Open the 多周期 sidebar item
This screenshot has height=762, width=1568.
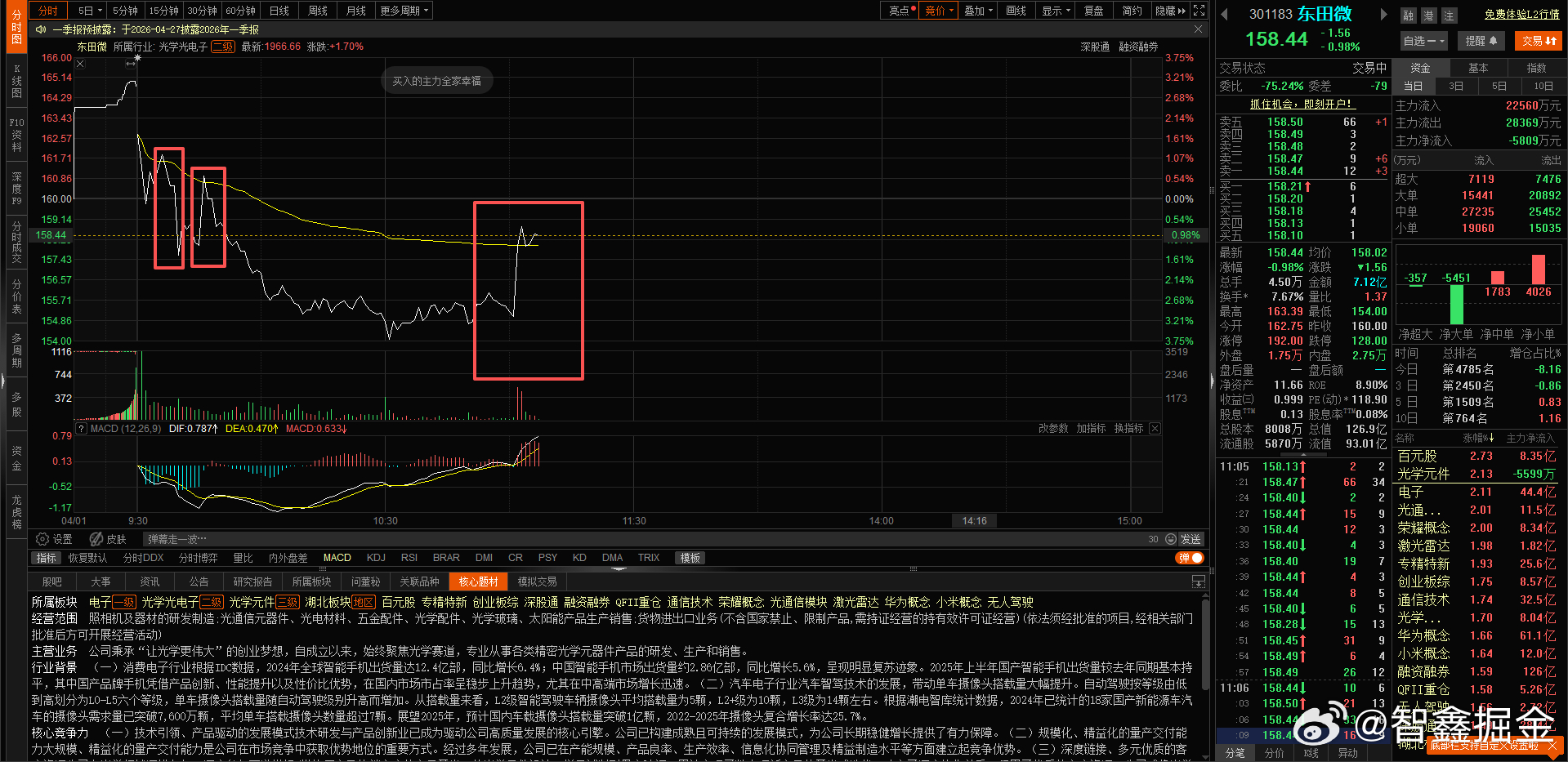tap(16, 350)
